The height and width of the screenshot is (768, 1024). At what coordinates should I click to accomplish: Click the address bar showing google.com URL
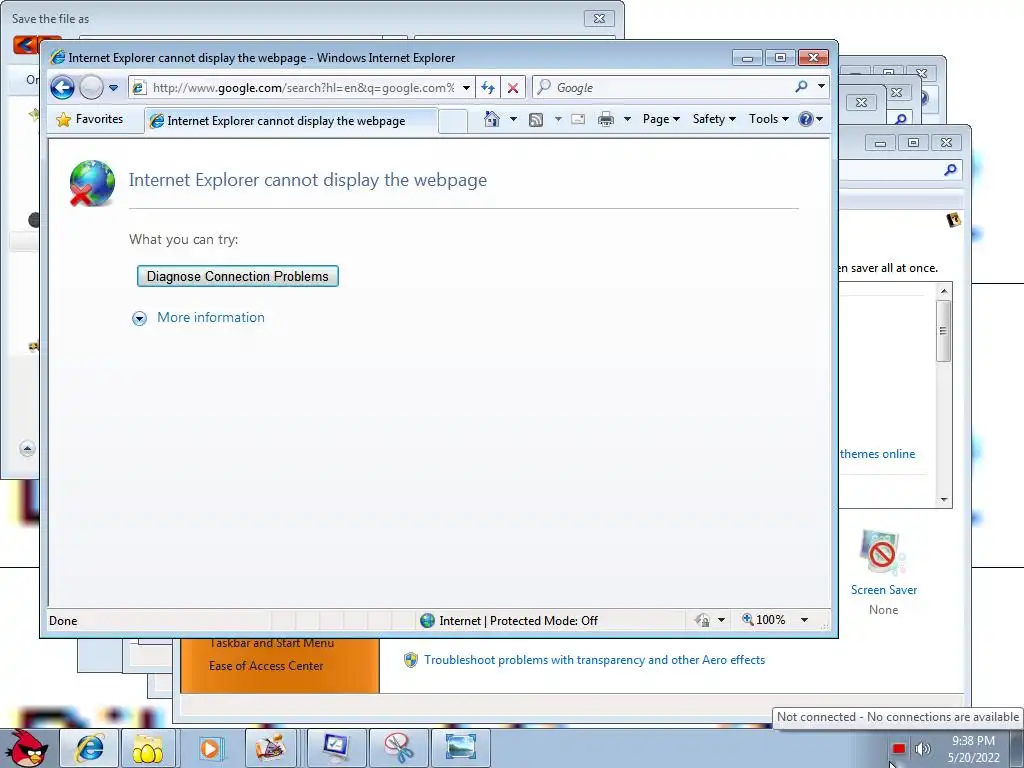(303, 88)
